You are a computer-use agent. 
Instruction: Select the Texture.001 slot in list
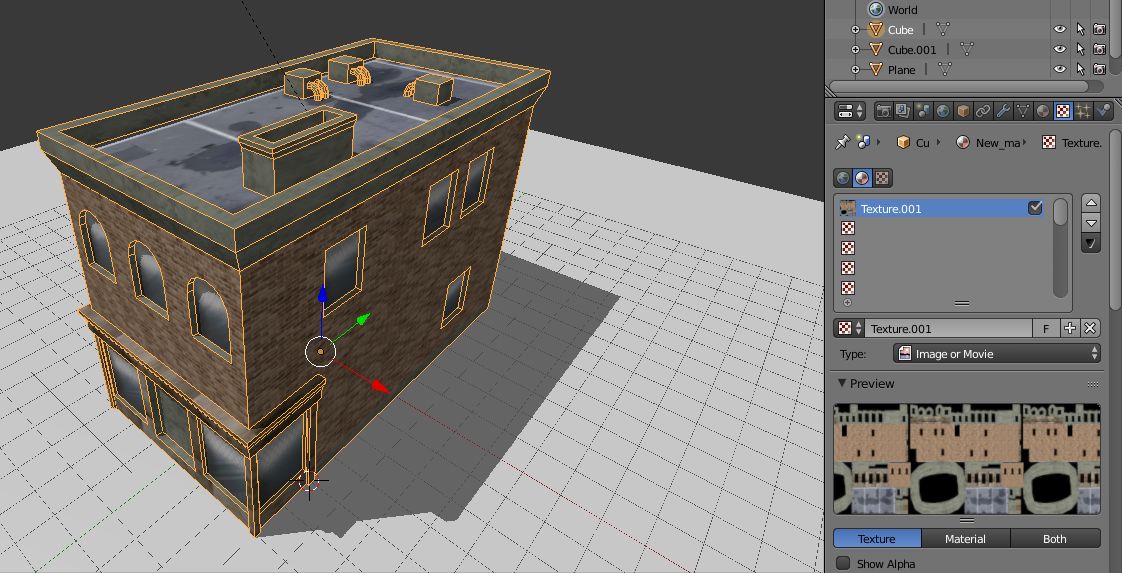click(x=942, y=208)
